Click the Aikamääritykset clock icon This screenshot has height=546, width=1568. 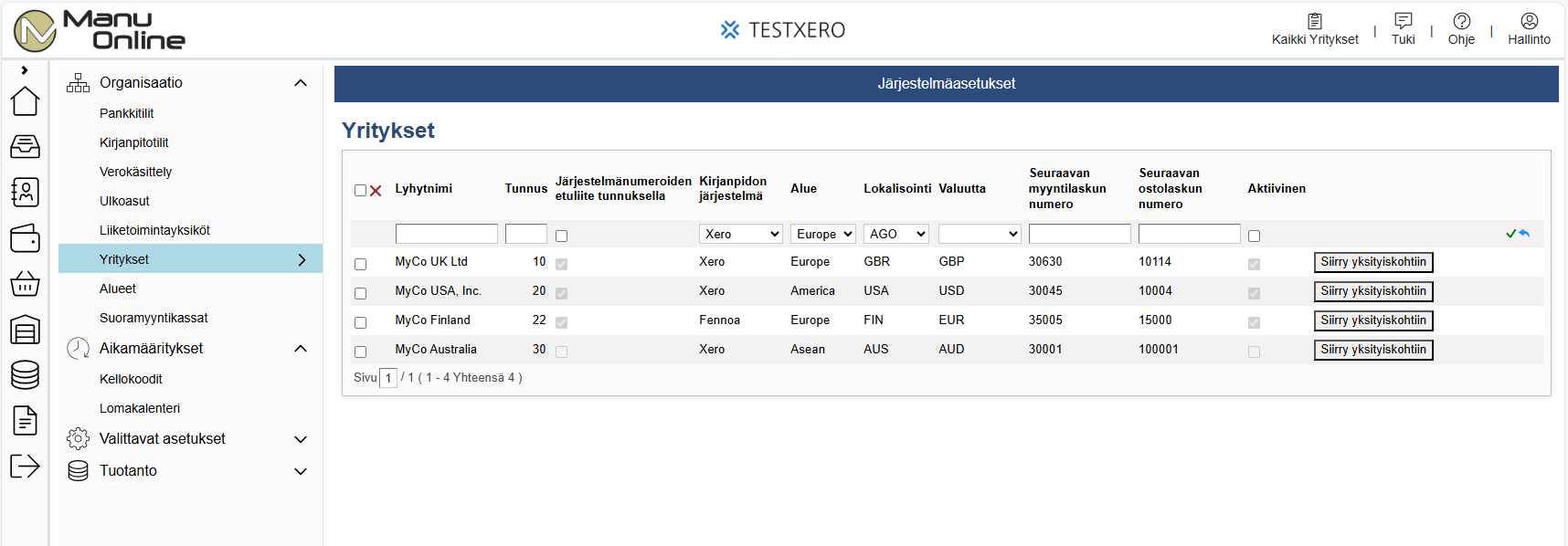(x=79, y=349)
